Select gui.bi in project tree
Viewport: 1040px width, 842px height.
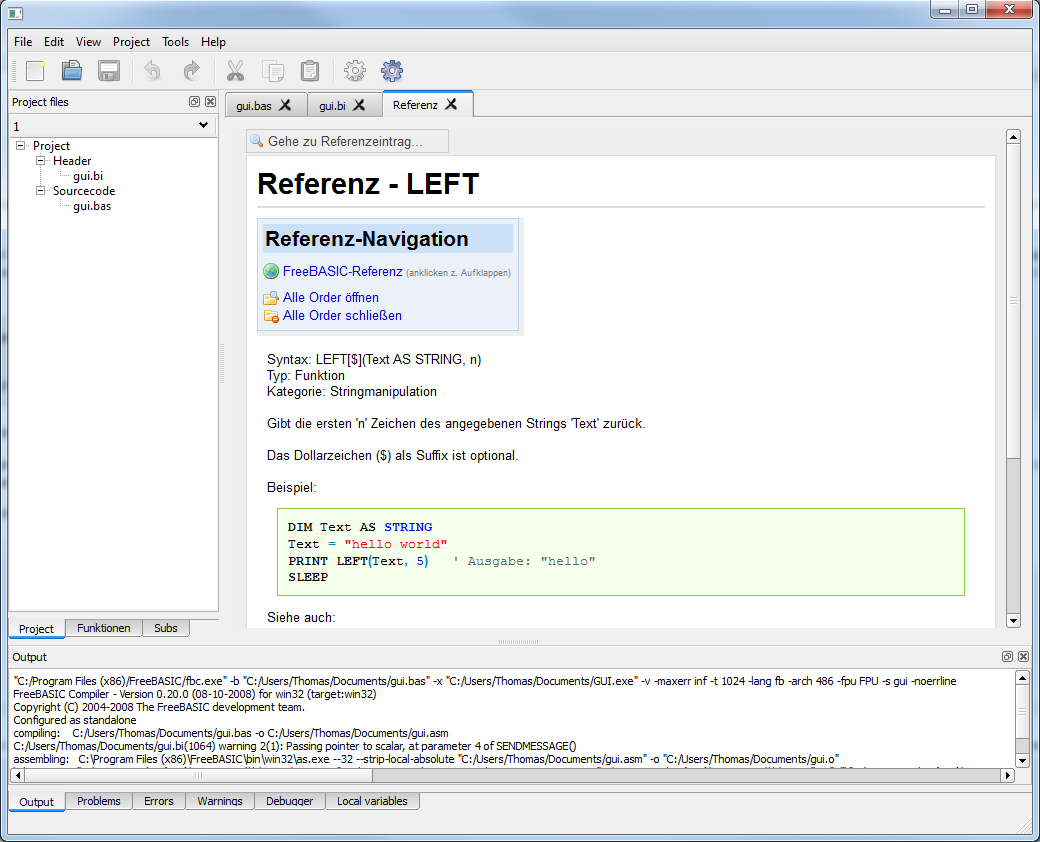pos(88,176)
